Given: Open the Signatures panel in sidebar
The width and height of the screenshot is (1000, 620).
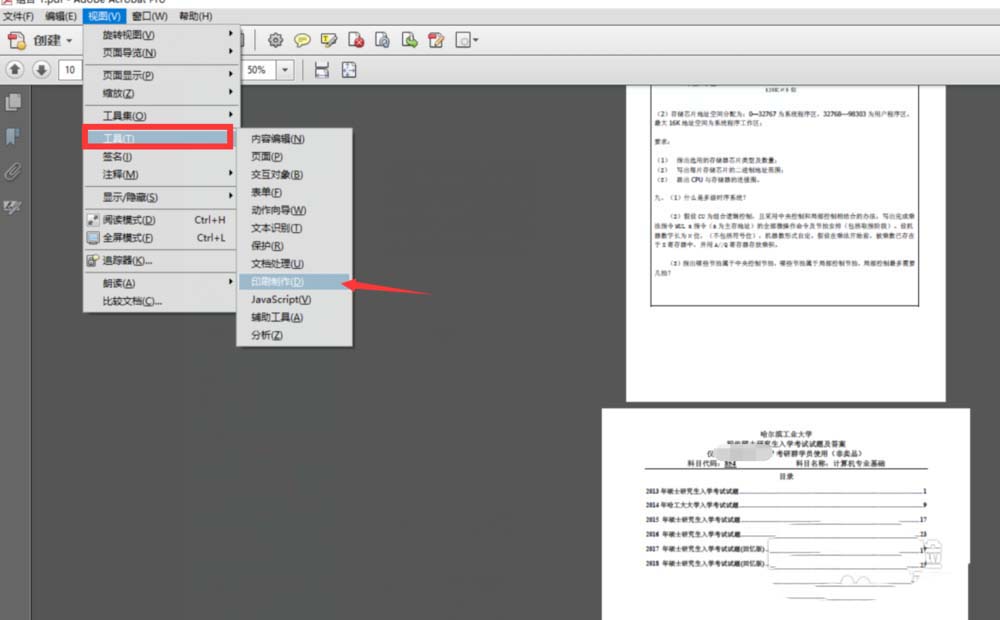Looking at the screenshot, I should click(x=14, y=207).
